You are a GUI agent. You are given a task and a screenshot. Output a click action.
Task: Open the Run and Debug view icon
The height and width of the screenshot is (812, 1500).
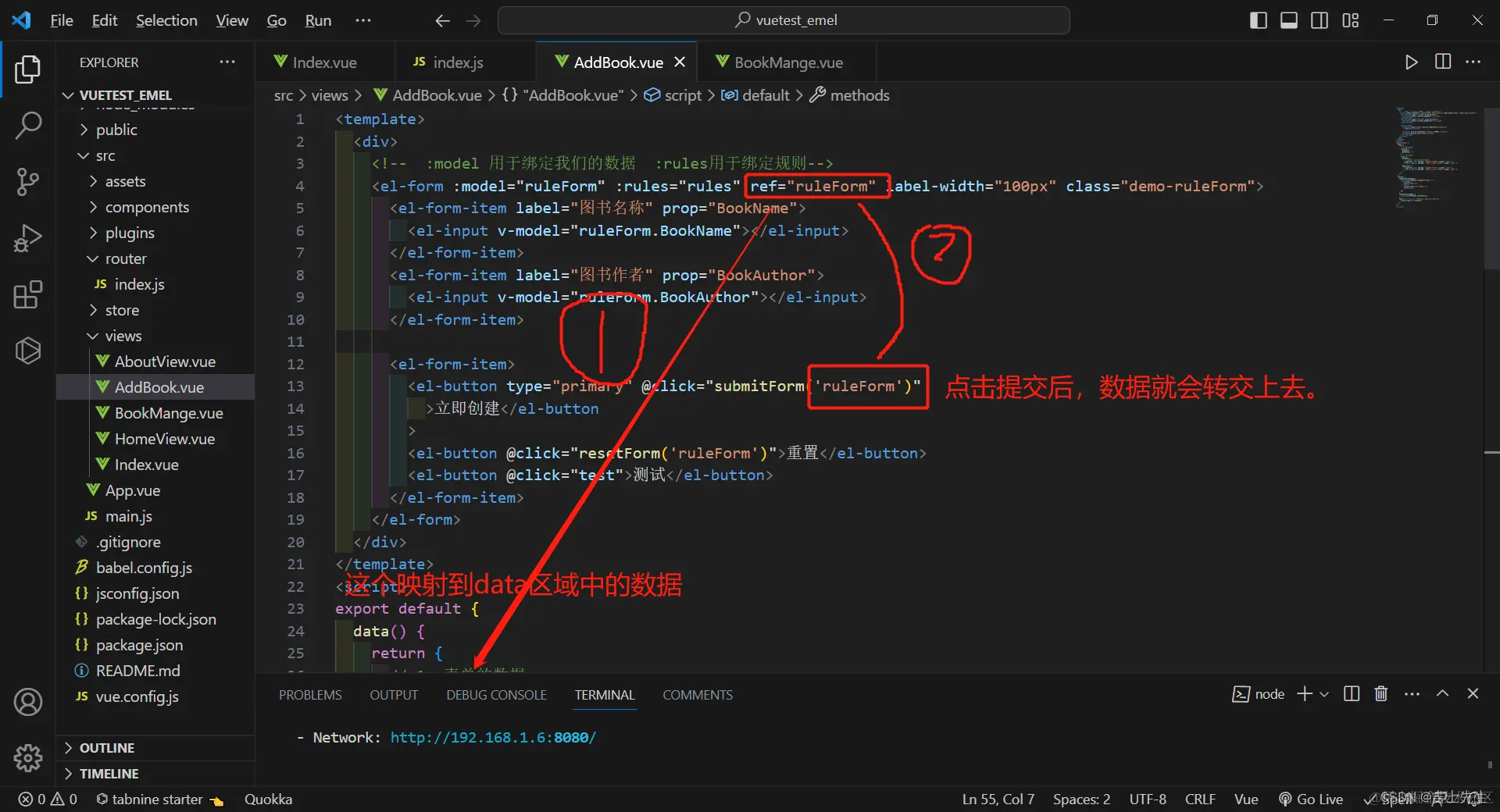click(28, 238)
